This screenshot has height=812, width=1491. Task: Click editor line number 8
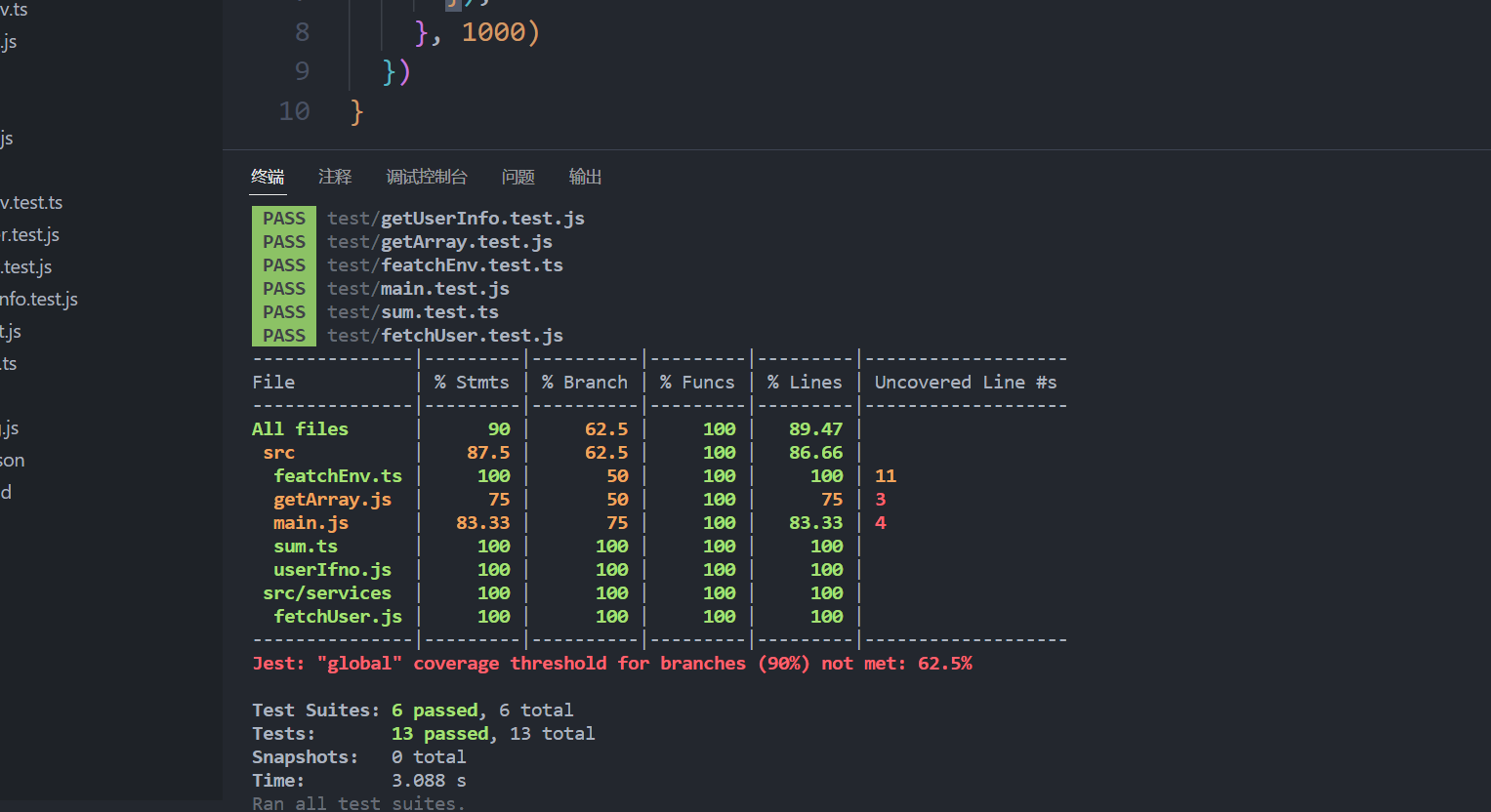coord(302,32)
